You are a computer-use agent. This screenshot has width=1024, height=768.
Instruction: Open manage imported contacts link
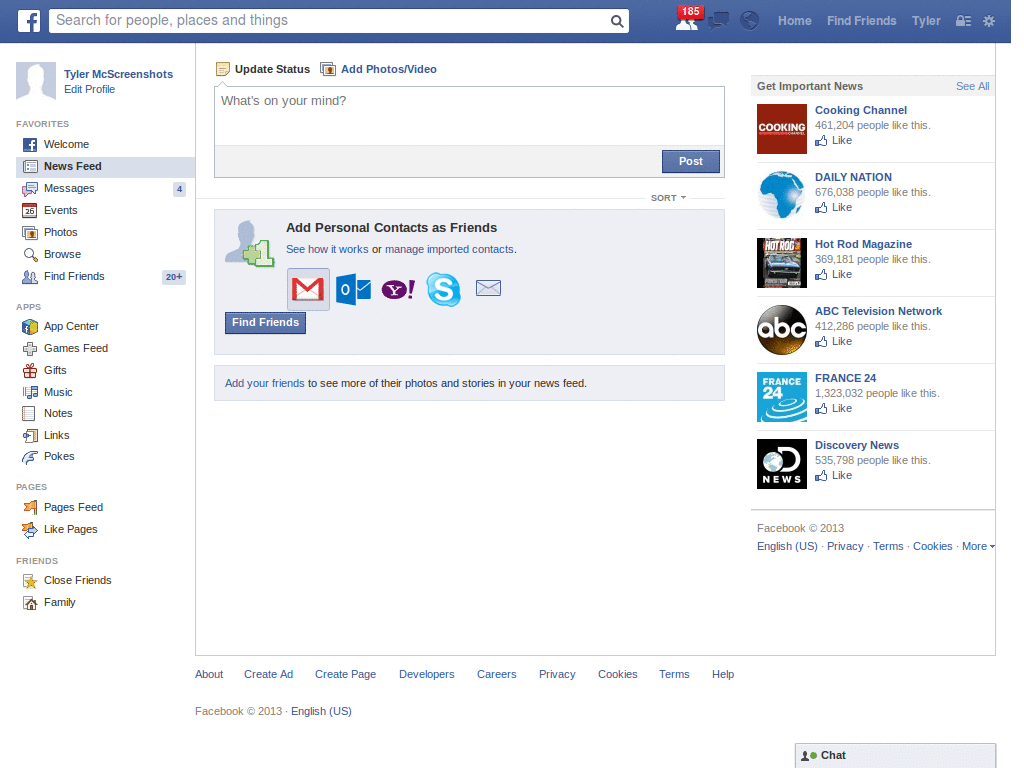(449, 249)
